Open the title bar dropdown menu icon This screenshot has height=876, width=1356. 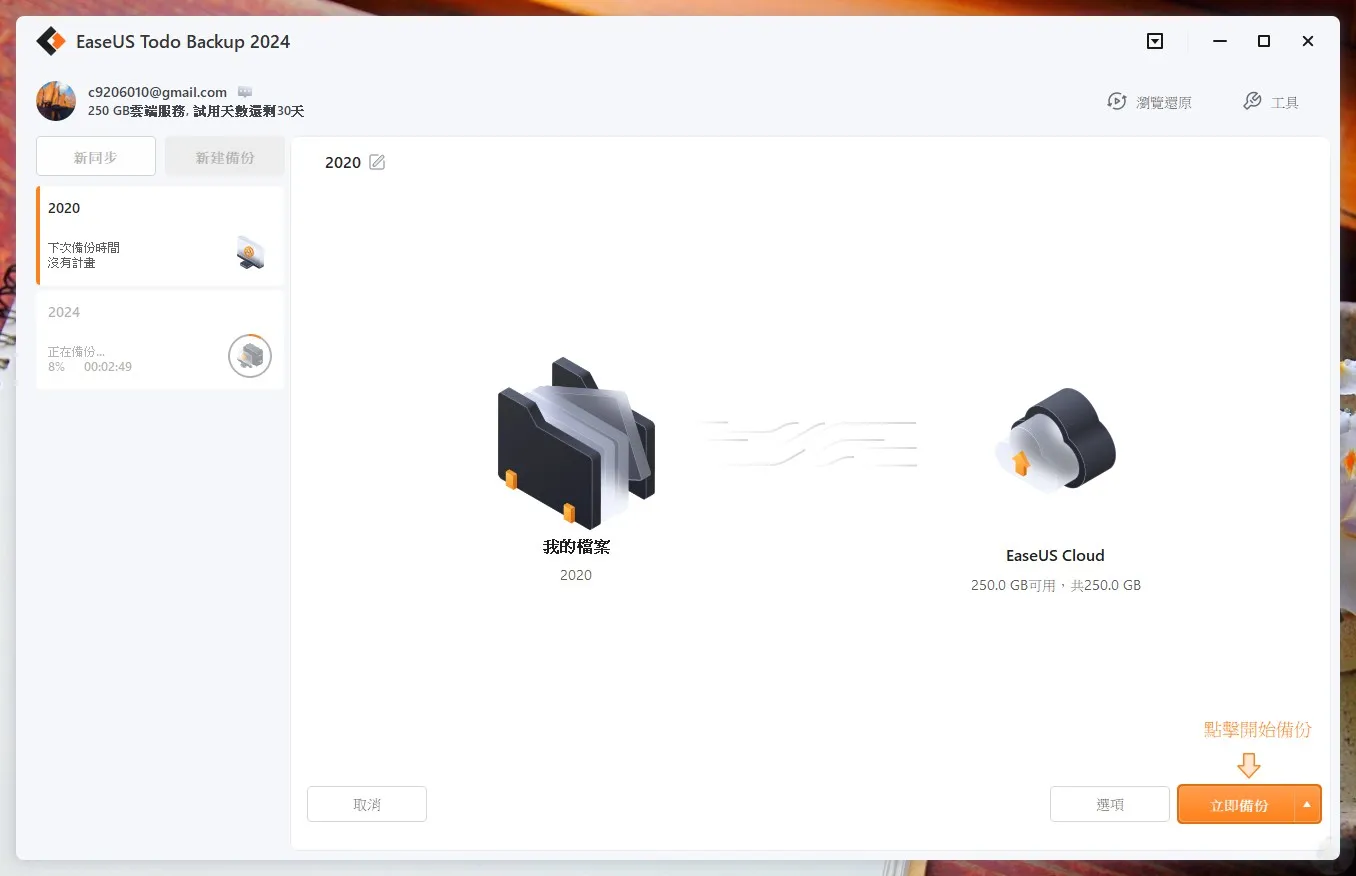1155,41
